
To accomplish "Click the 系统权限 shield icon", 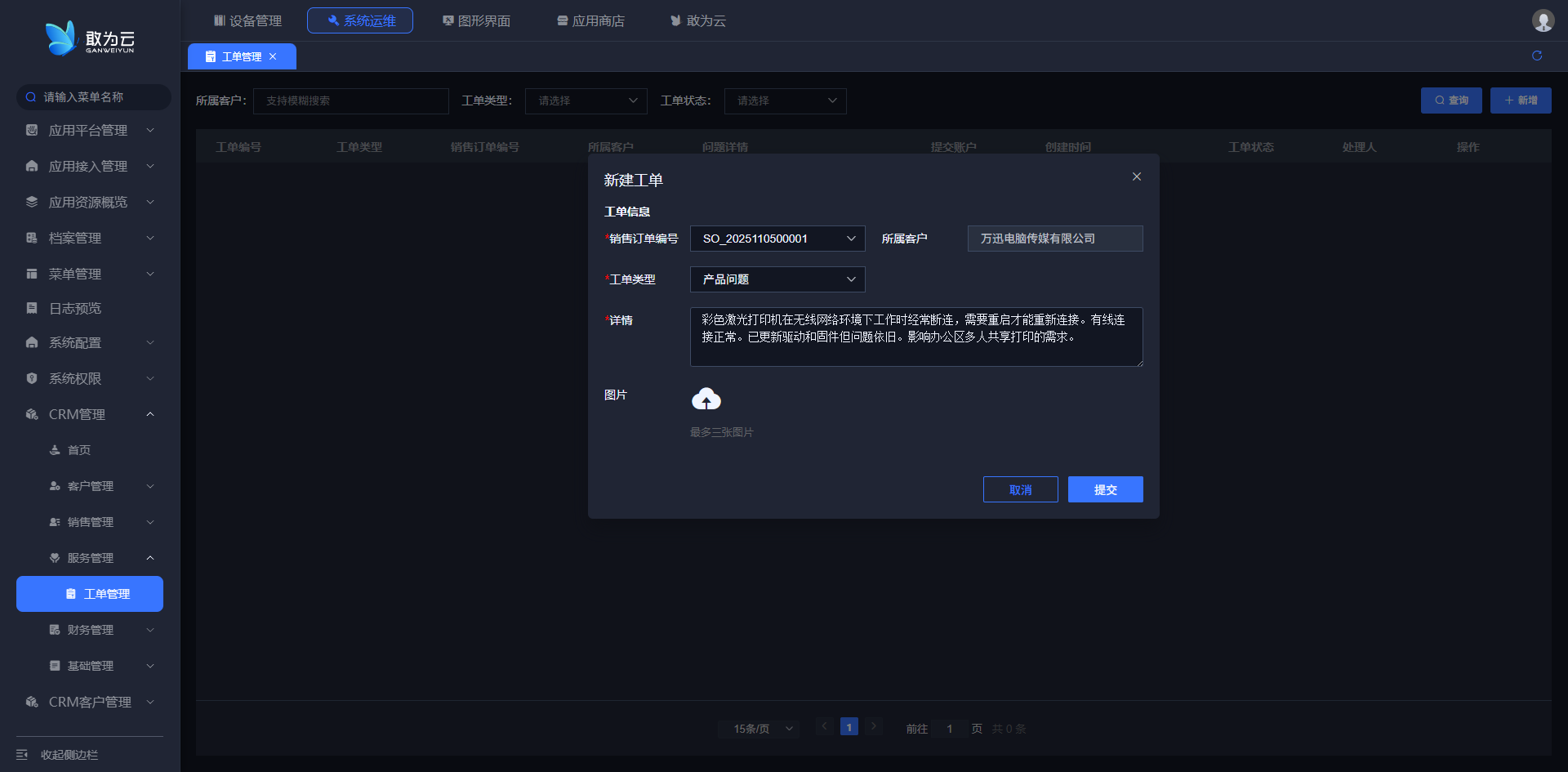I will (x=32, y=378).
